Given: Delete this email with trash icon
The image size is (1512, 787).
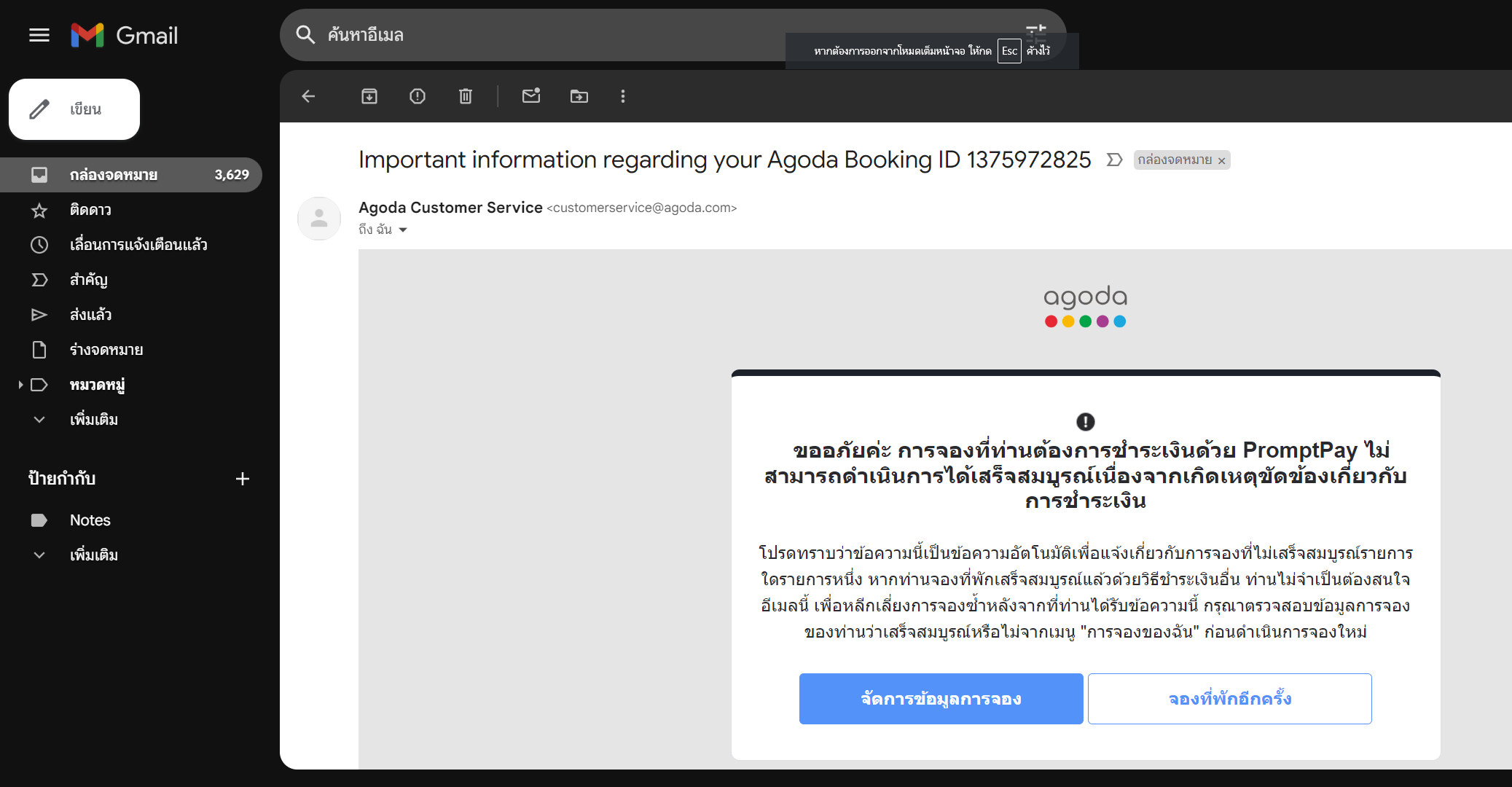Looking at the screenshot, I should pyautogui.click(x=466, y=96).
